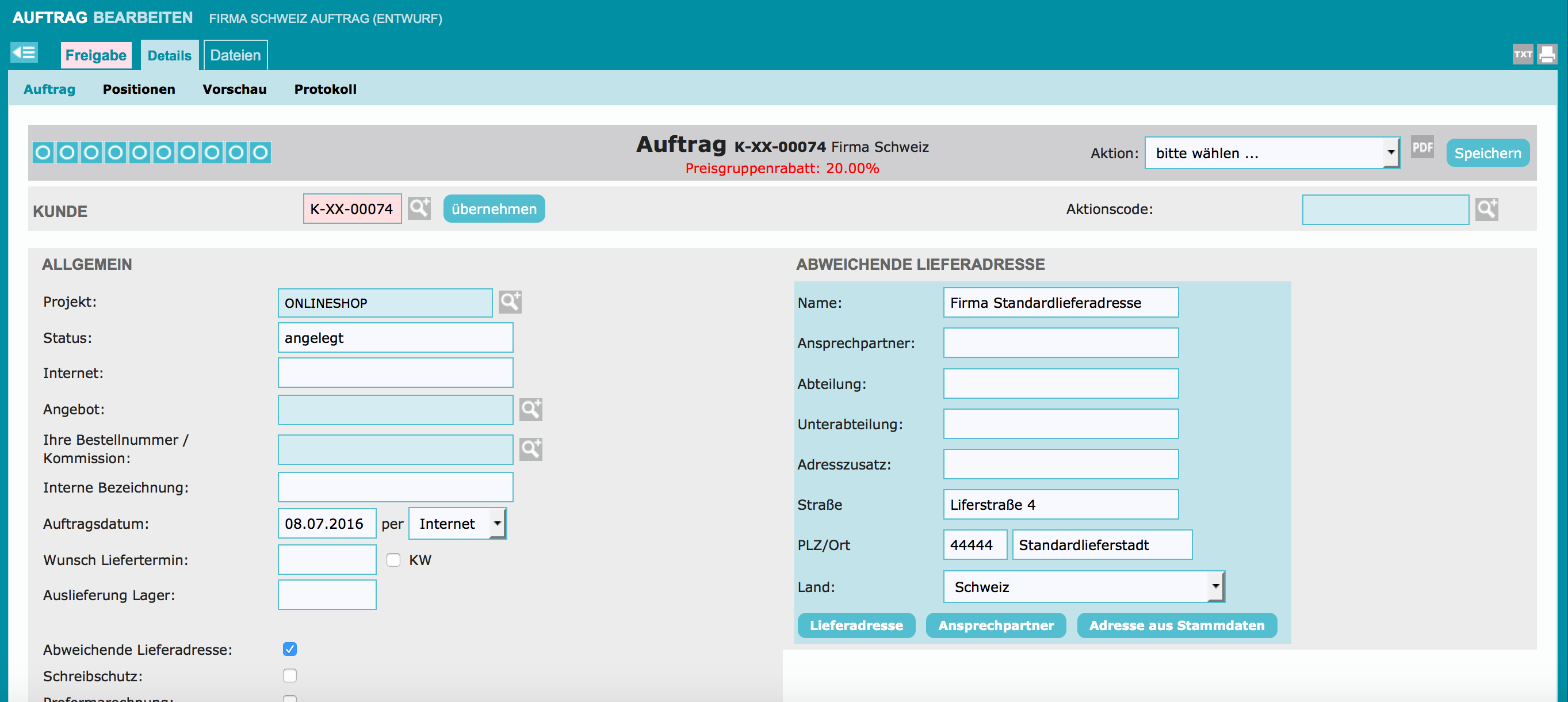
Task: Uncheck Abweichende Lieferadresse checkbox
Action: pyautogui.click(x=290, y=649)
